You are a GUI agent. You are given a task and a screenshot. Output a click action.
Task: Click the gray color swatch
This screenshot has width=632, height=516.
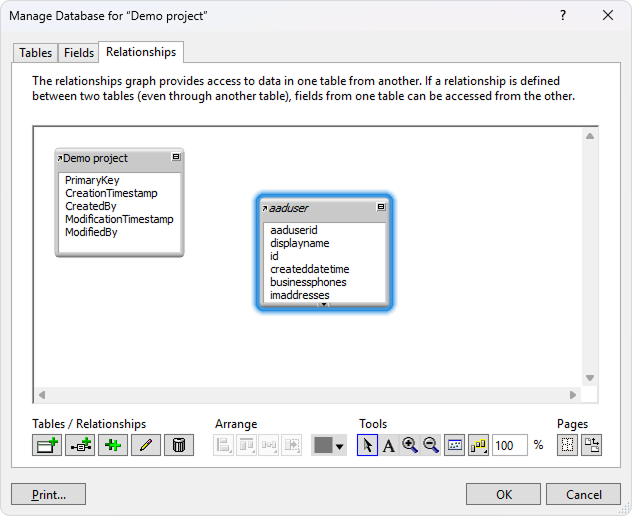click(x=323, y=445)
